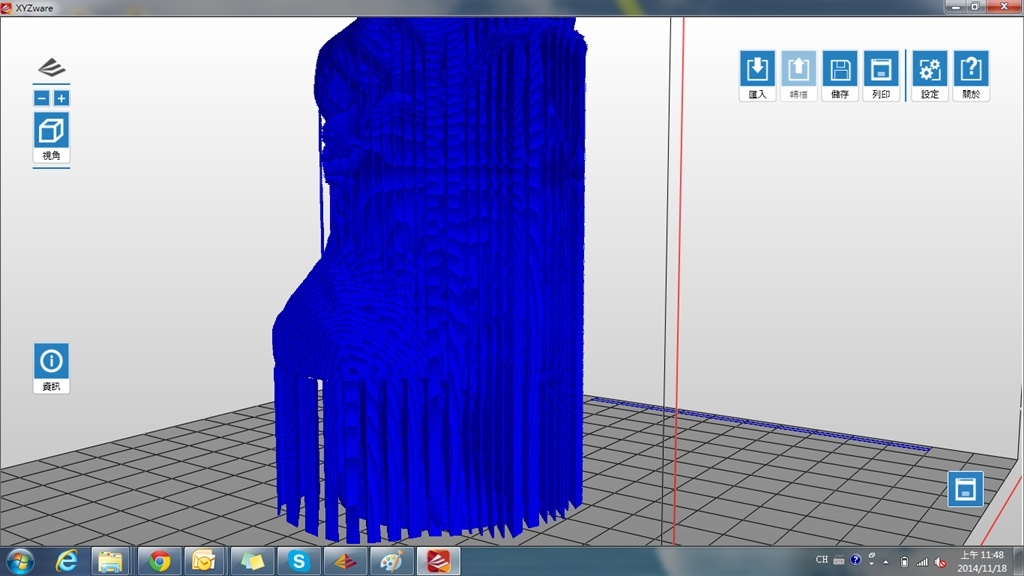The width and height of the screenshot is (1024, 576).
Task: Click the active XYZware taskbar icon
Action: (x=438, y=562)
